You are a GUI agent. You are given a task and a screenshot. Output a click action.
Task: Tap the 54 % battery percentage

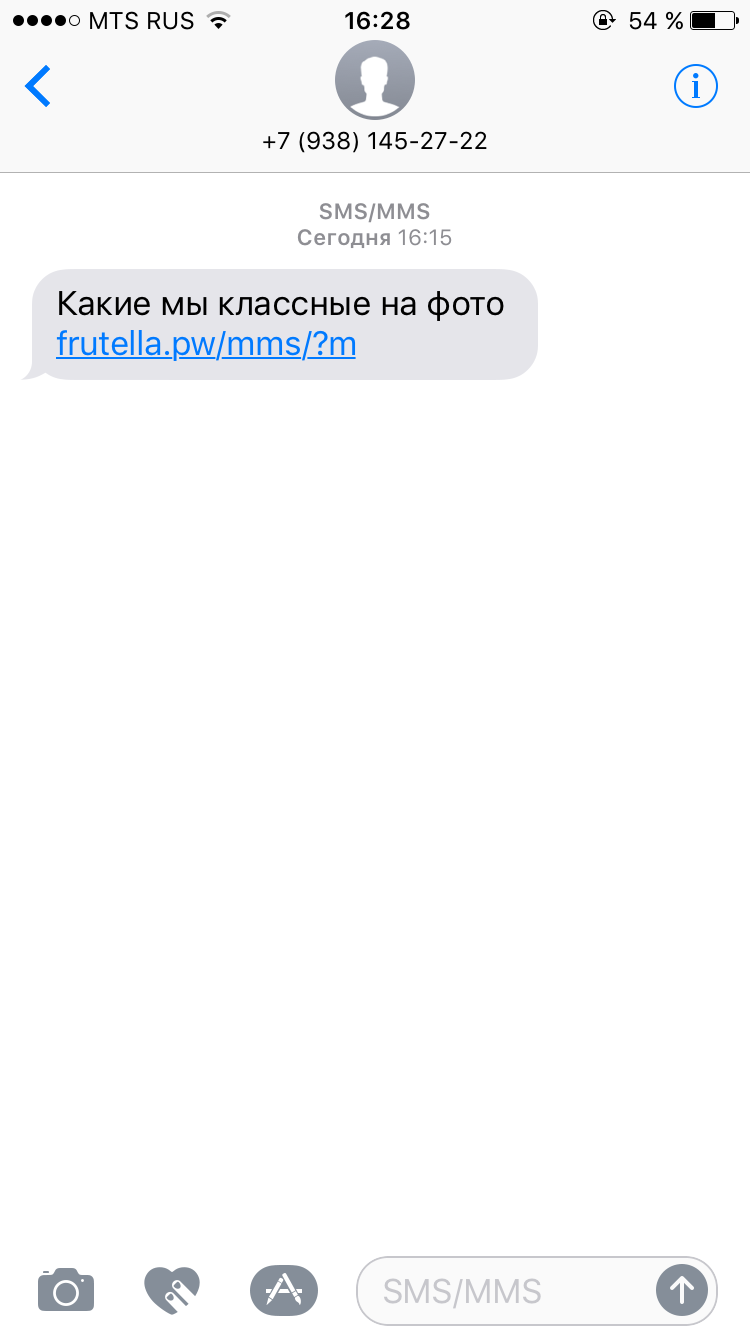[x=656, y=20]
